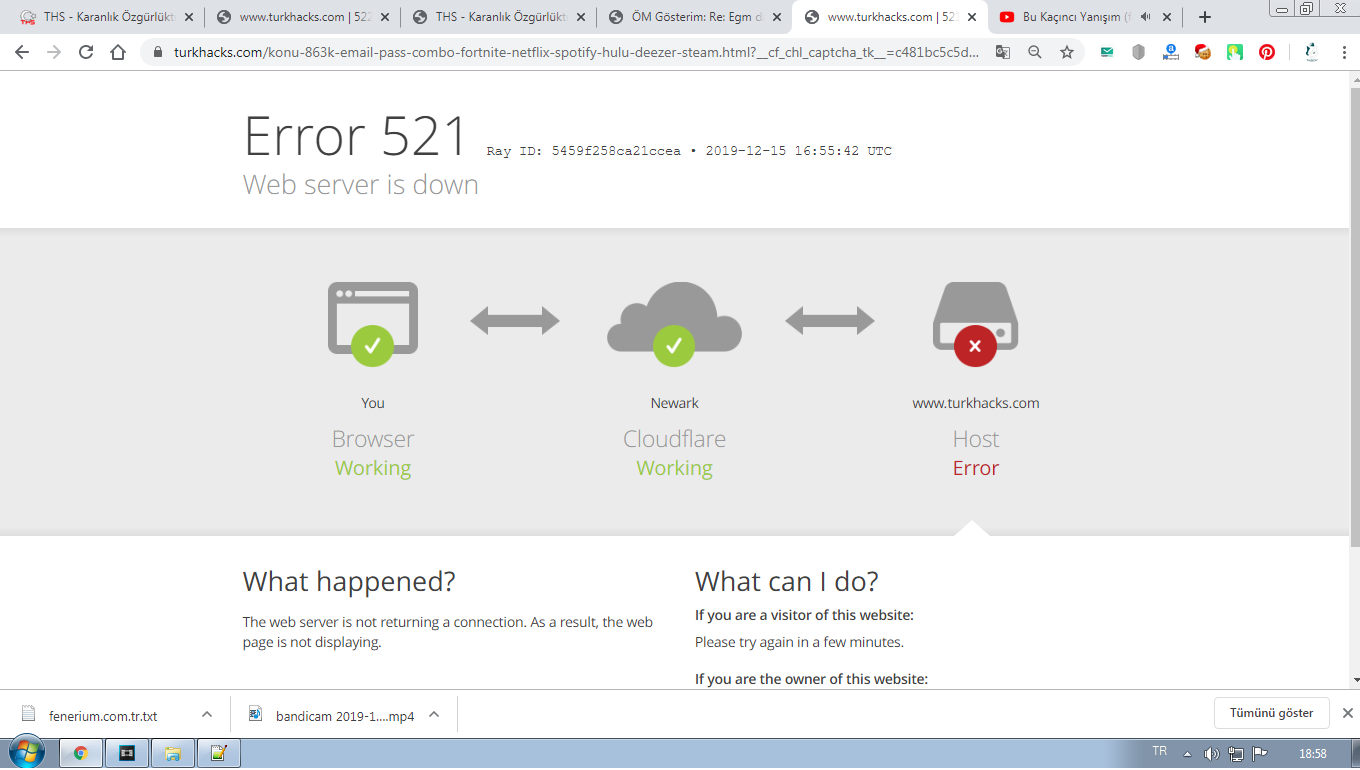Mute the YouTube tab via speaker icon

point(1145,17)
